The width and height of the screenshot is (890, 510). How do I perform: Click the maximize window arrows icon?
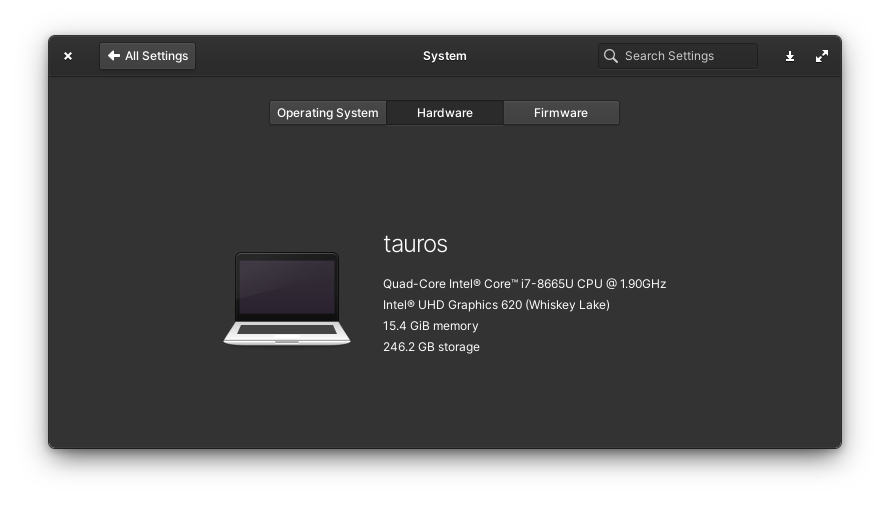click(x=822, y=56)
